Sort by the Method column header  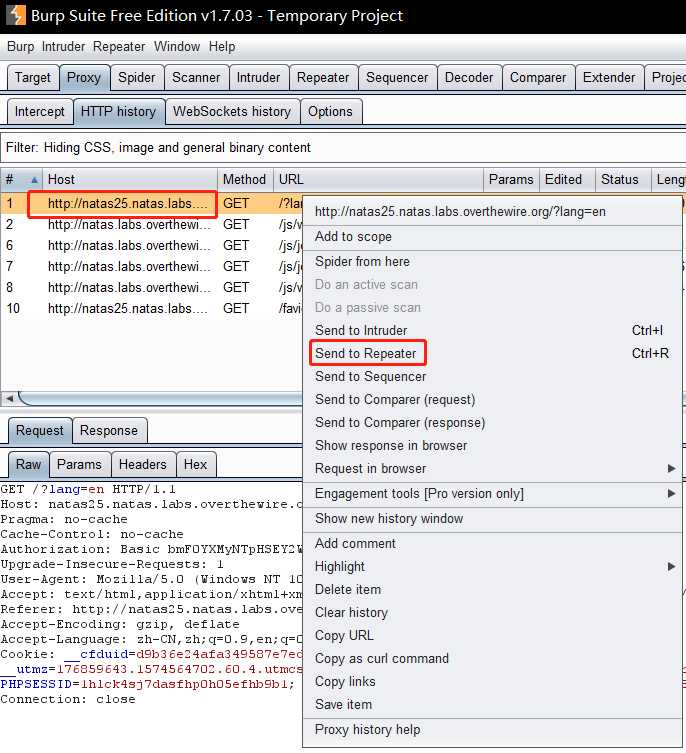(245, 180)
